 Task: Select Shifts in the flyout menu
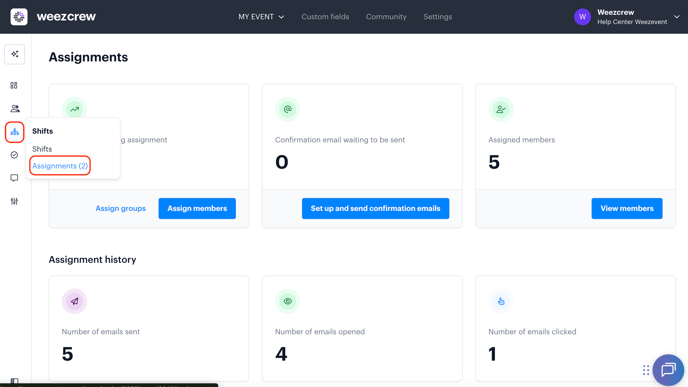pyautogui.click(x=42, y=149)
